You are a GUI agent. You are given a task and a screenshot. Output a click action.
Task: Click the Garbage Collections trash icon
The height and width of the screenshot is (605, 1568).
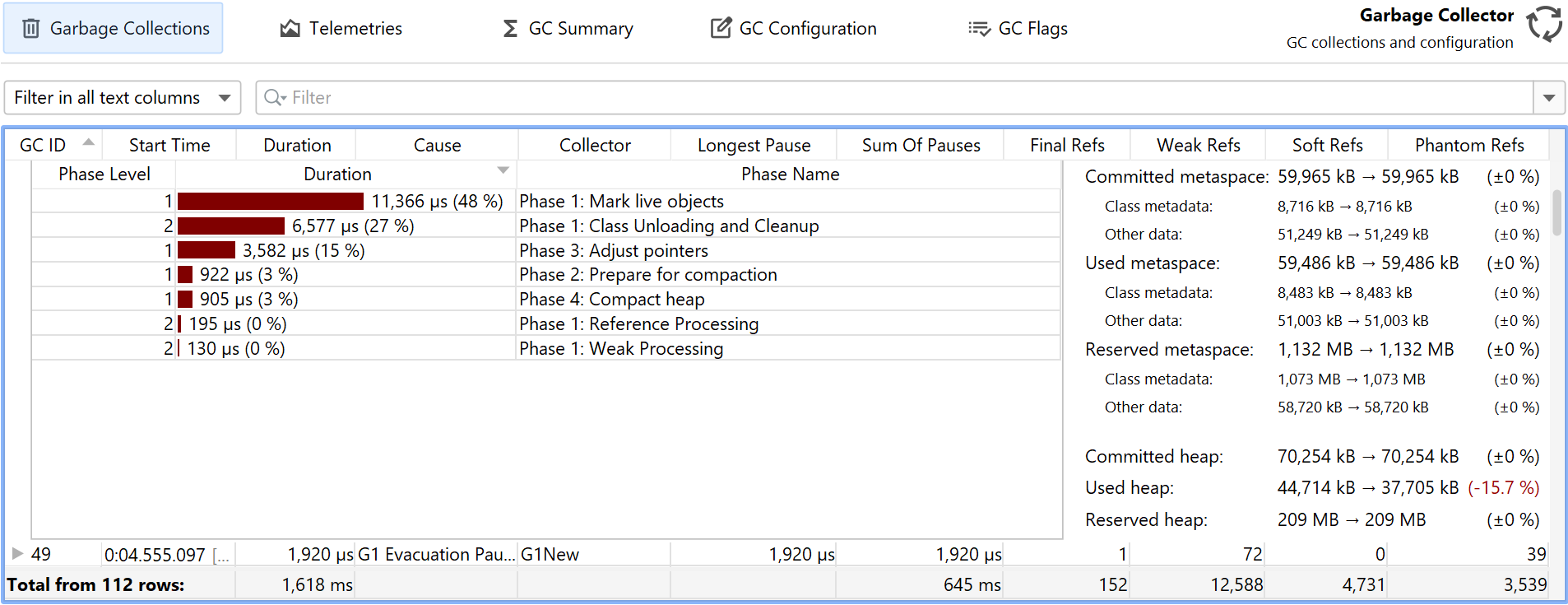click(x=30, y=29)
